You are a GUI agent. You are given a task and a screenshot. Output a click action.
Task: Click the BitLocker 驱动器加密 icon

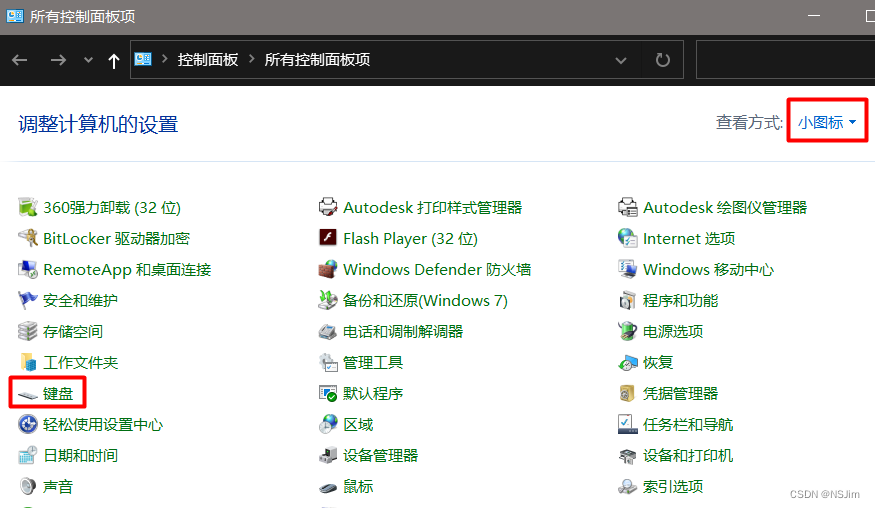pos(27,238)
